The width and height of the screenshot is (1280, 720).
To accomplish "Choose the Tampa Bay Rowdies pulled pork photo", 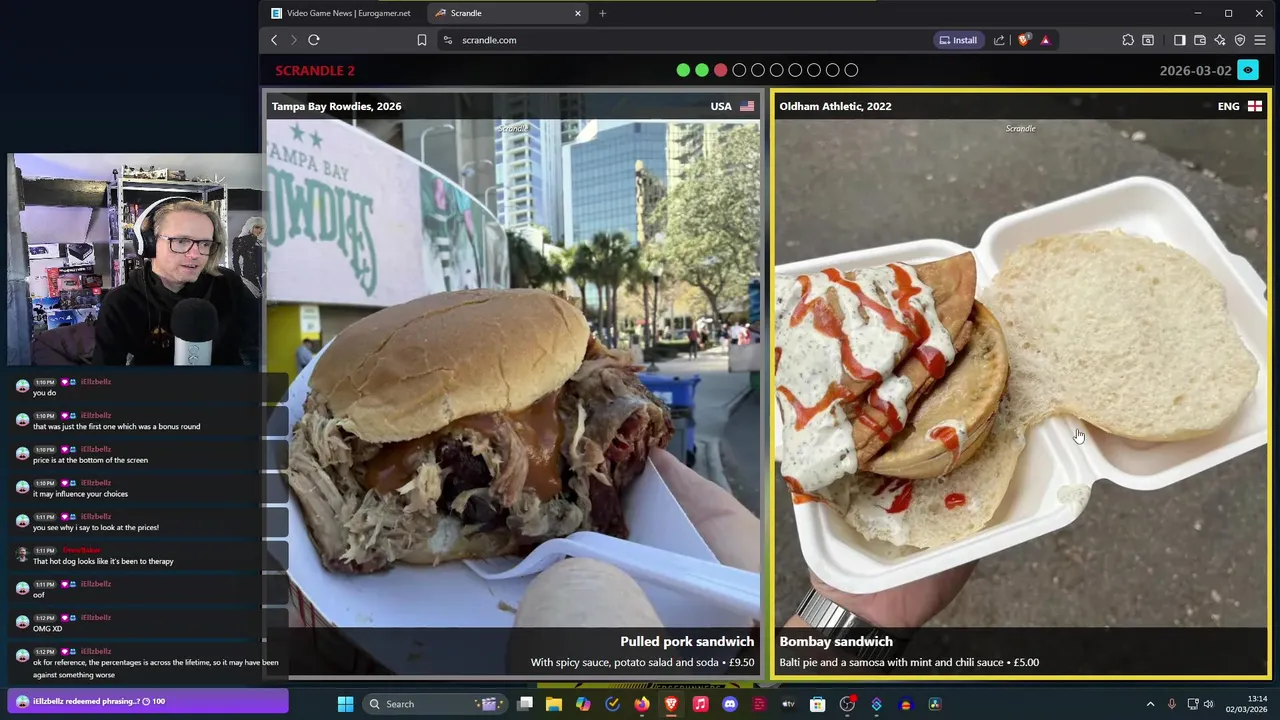I will [512, 372].
